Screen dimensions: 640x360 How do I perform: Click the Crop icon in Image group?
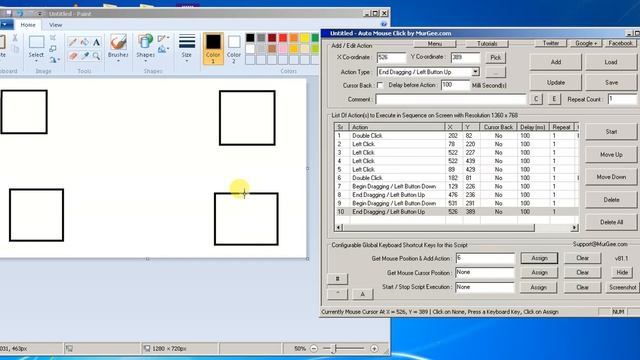coord(53,38)
